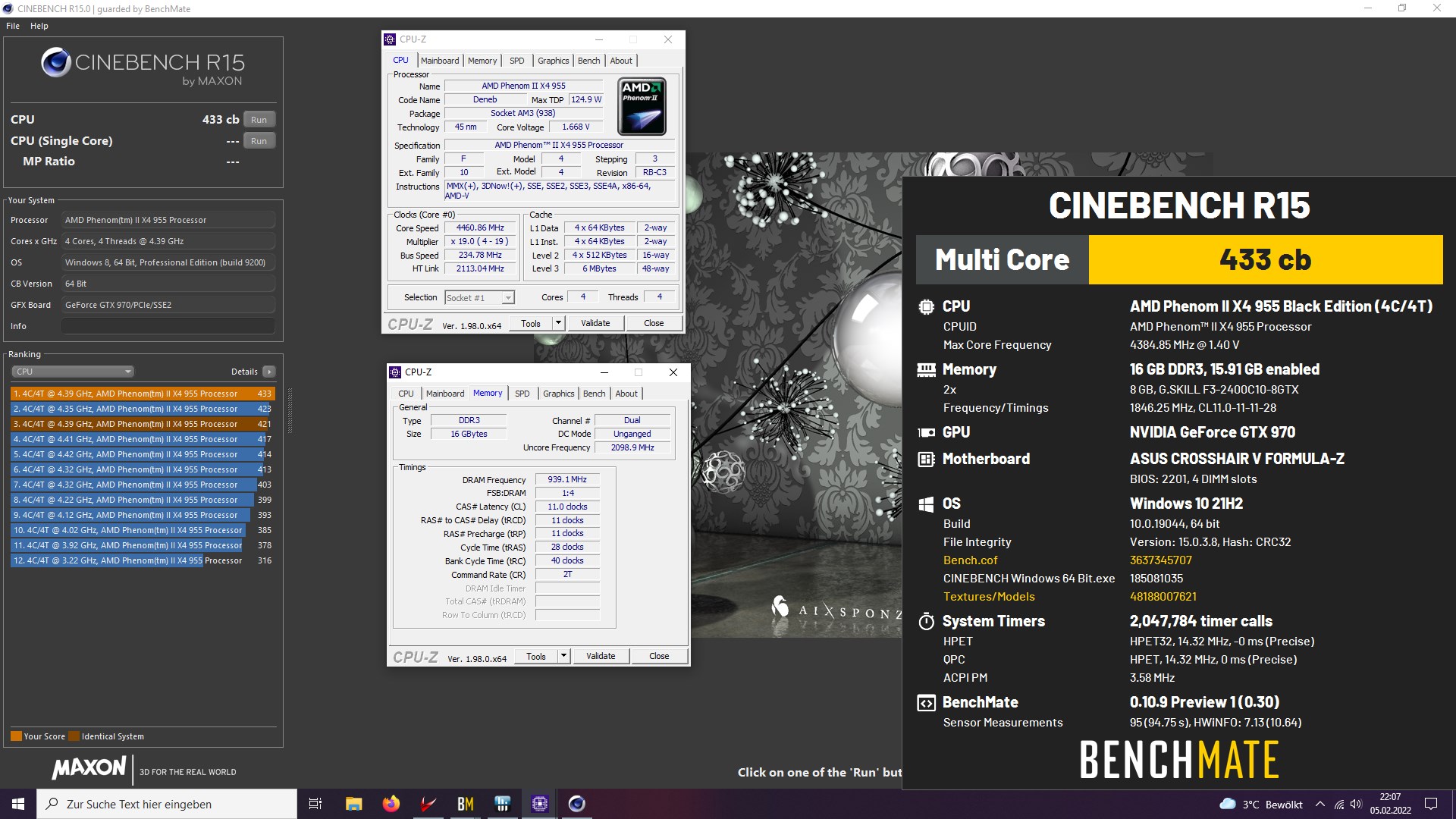Click the AMD Phenom II logo
Image resolution: width=1456 pixels, height=819 pixels.
pos(642,106)
